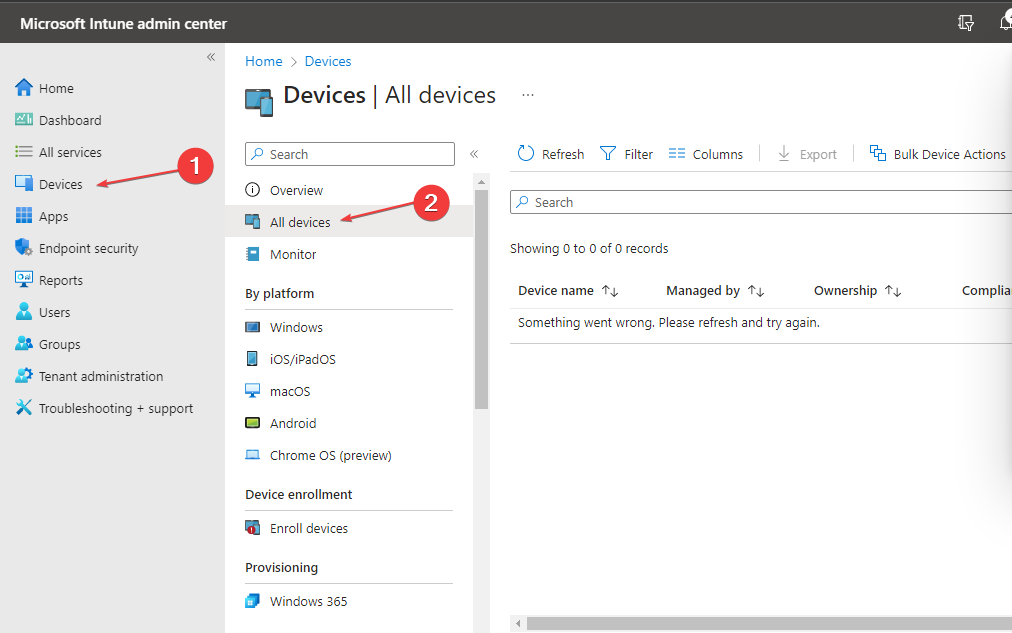Click the Home house icon in sidebar
Viewport: 1012px width, 633px height.
click(x=24, y=88)
